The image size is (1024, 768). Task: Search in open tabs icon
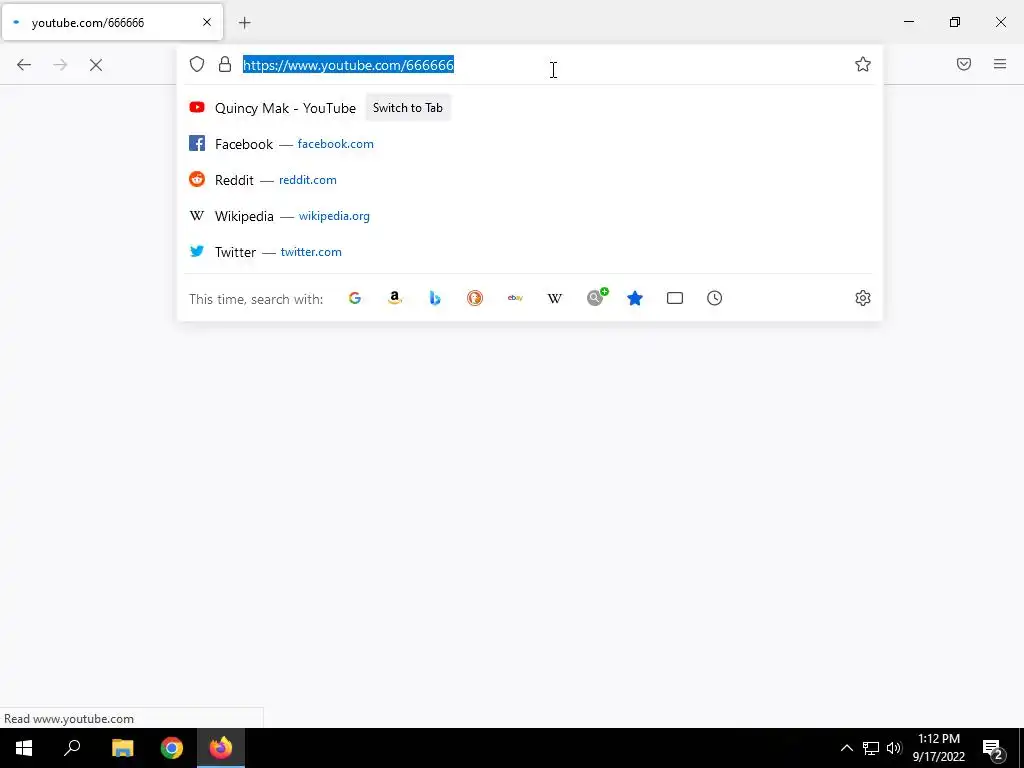point(675,298)
